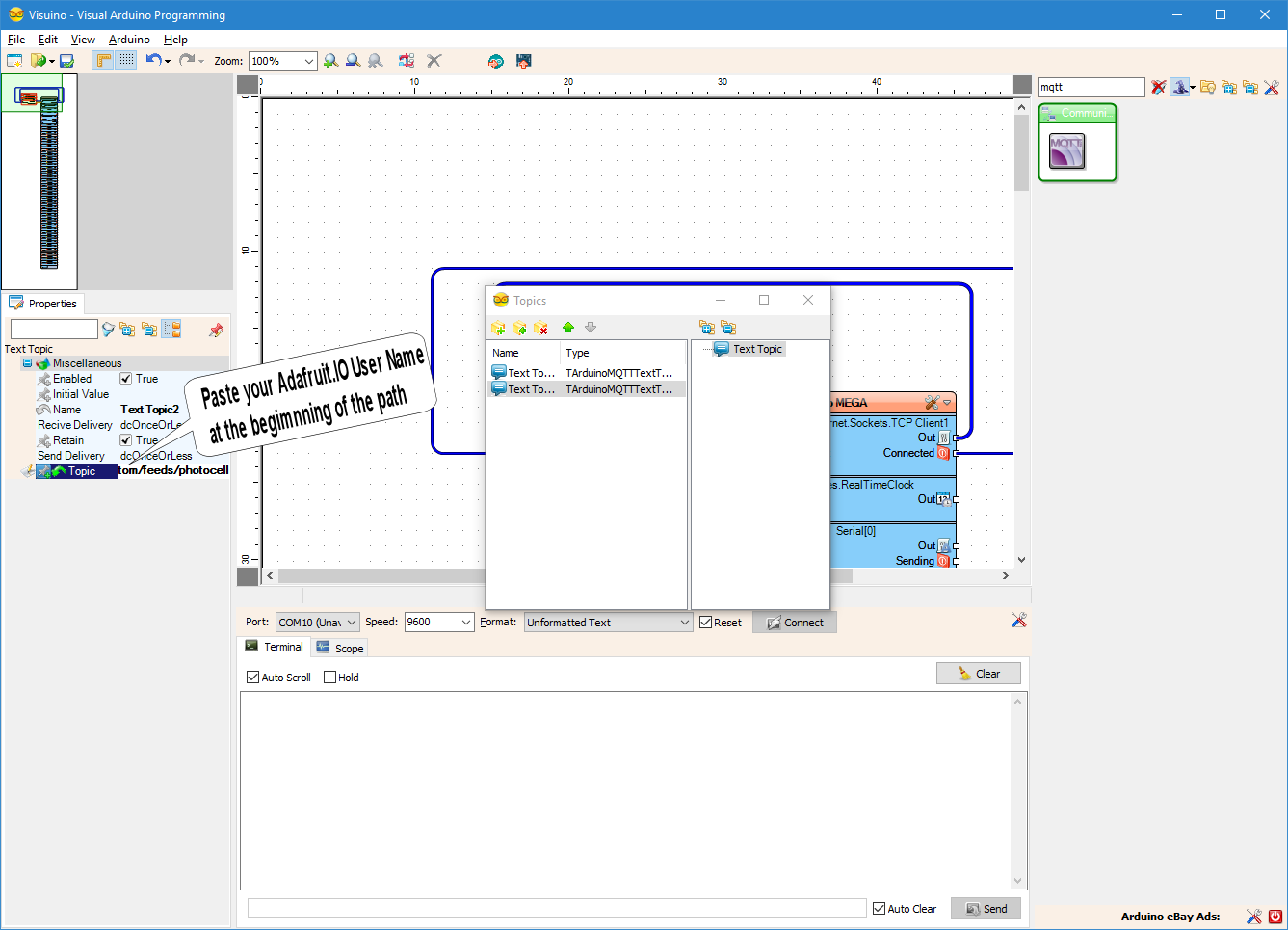
Task: Save the project with disk icon
Action: tap(66, 61)
